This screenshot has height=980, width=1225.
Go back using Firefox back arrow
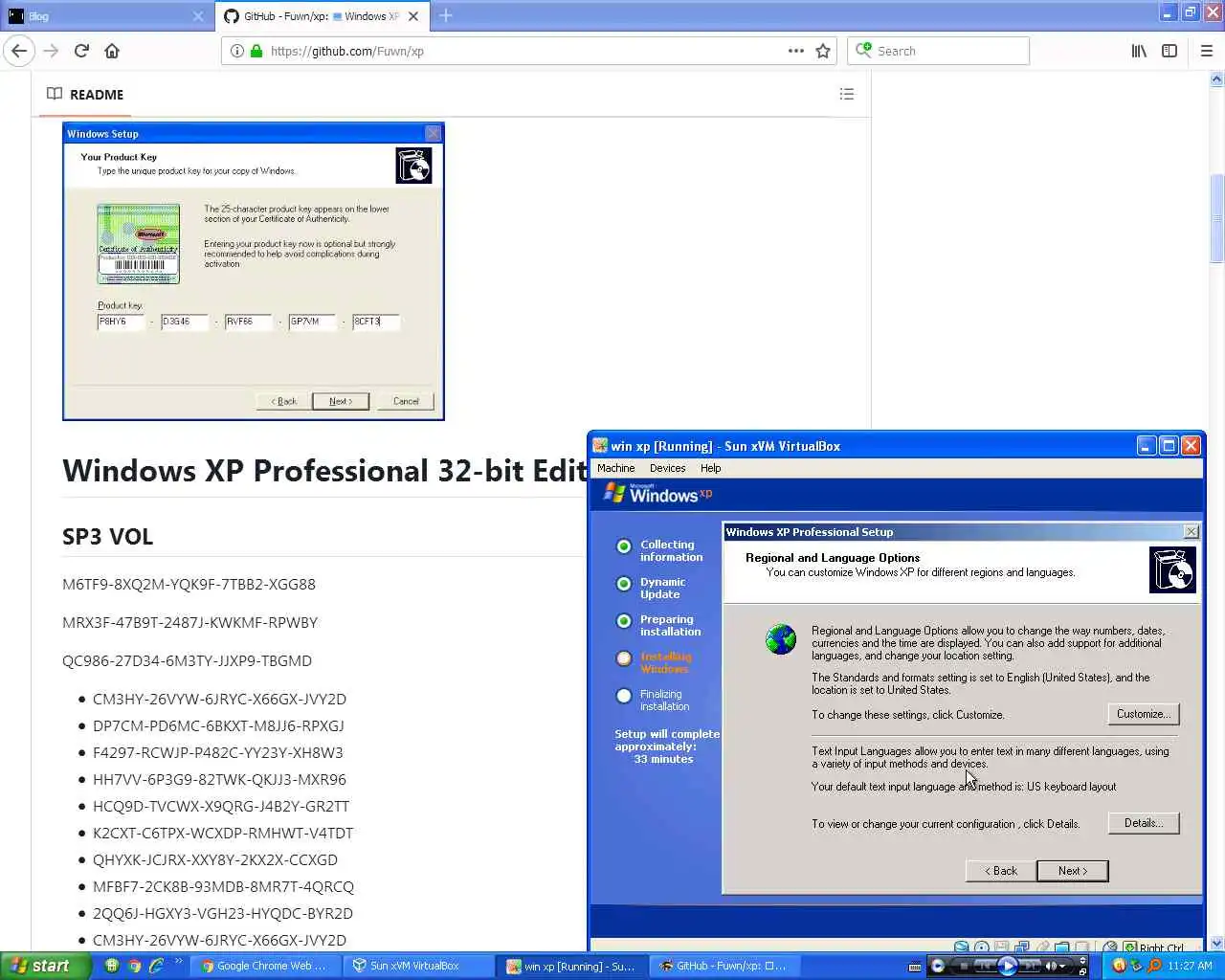coord(19,51)
